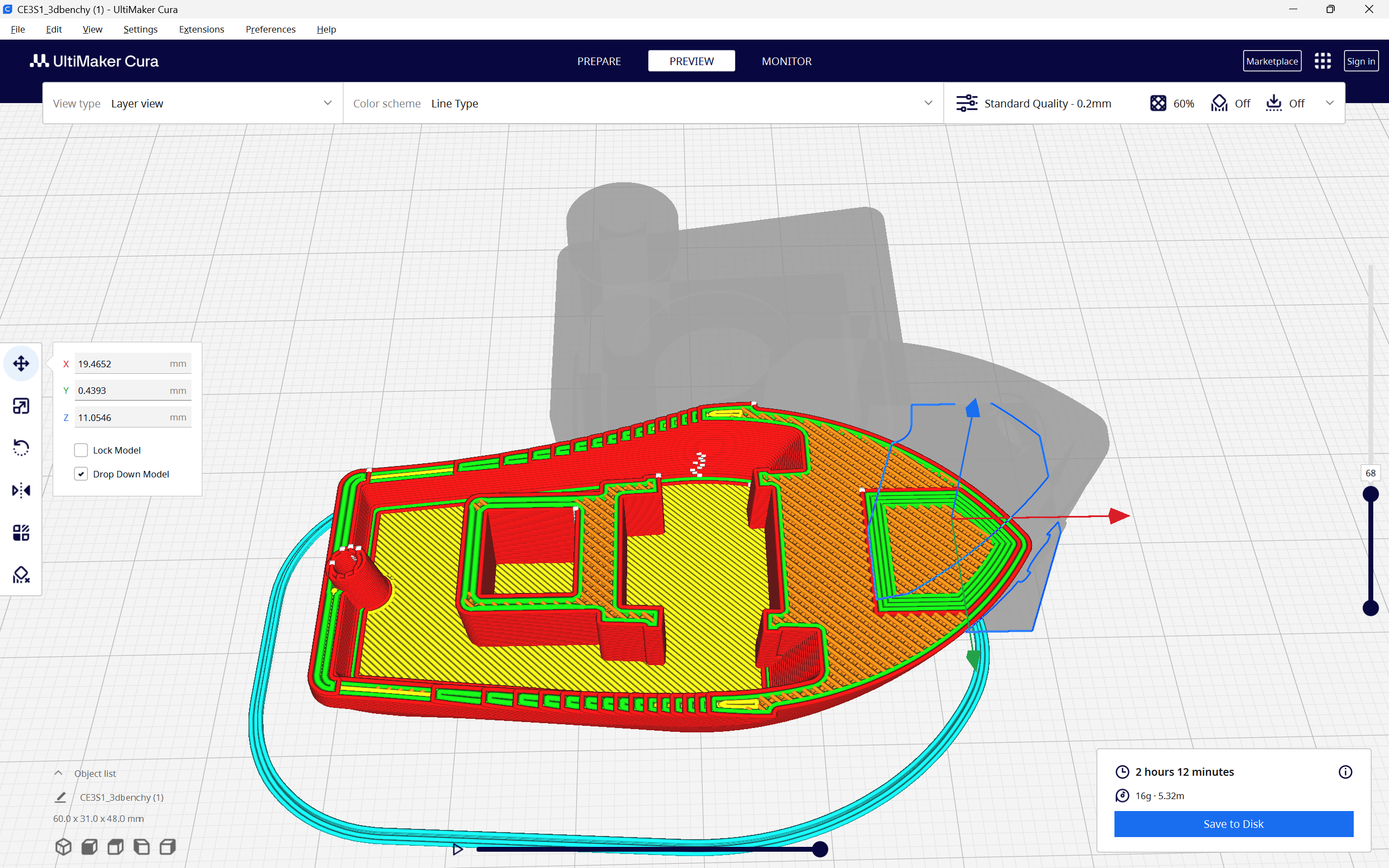Open the Preferences menu

click(270, 29)
